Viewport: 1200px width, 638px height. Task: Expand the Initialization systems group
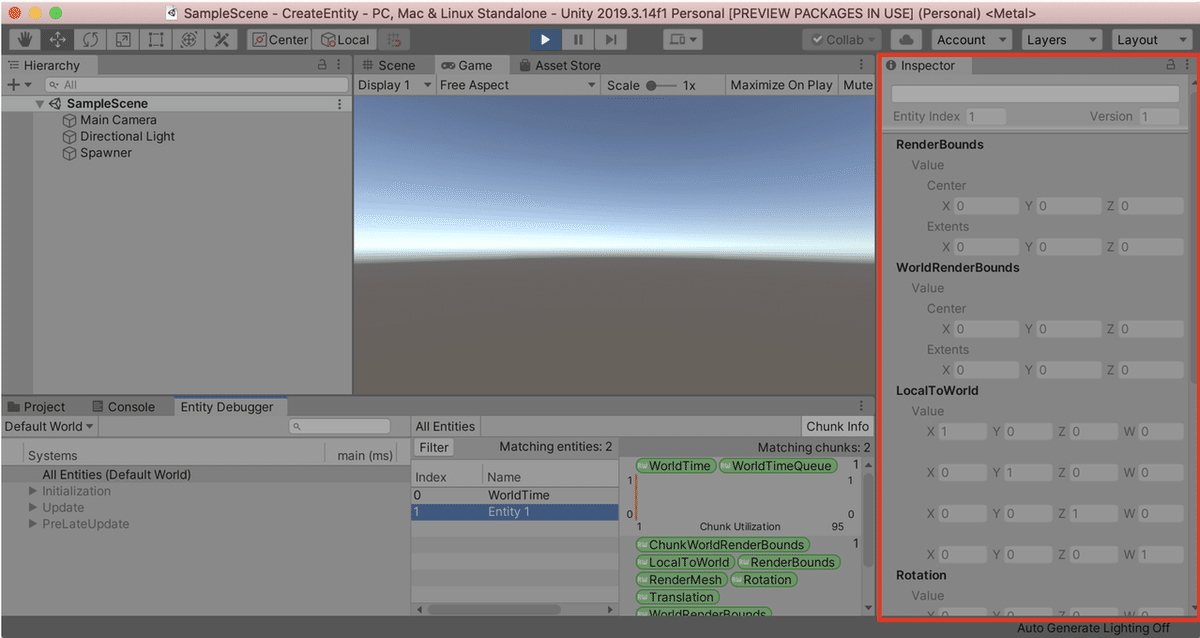(33, 491)
